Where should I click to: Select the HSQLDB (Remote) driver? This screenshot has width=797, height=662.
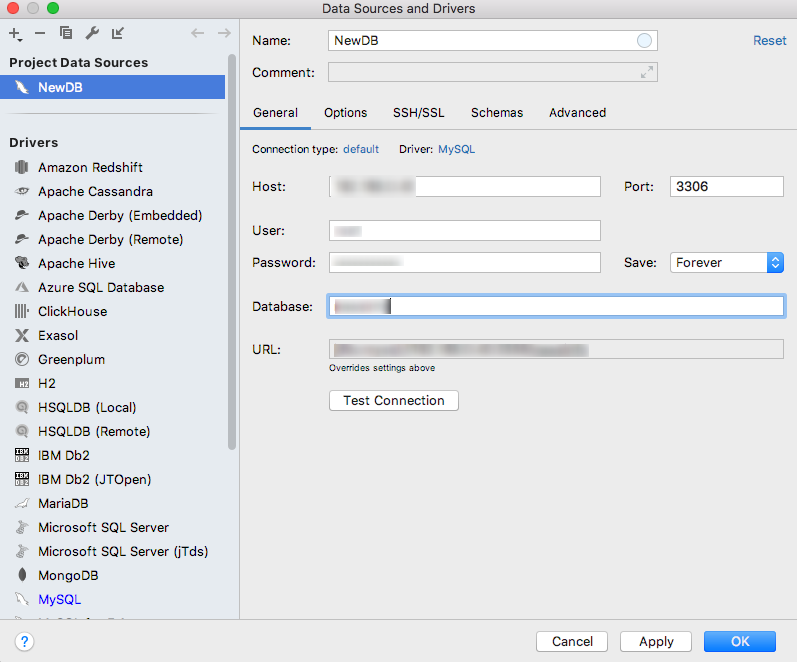(112, 431)
